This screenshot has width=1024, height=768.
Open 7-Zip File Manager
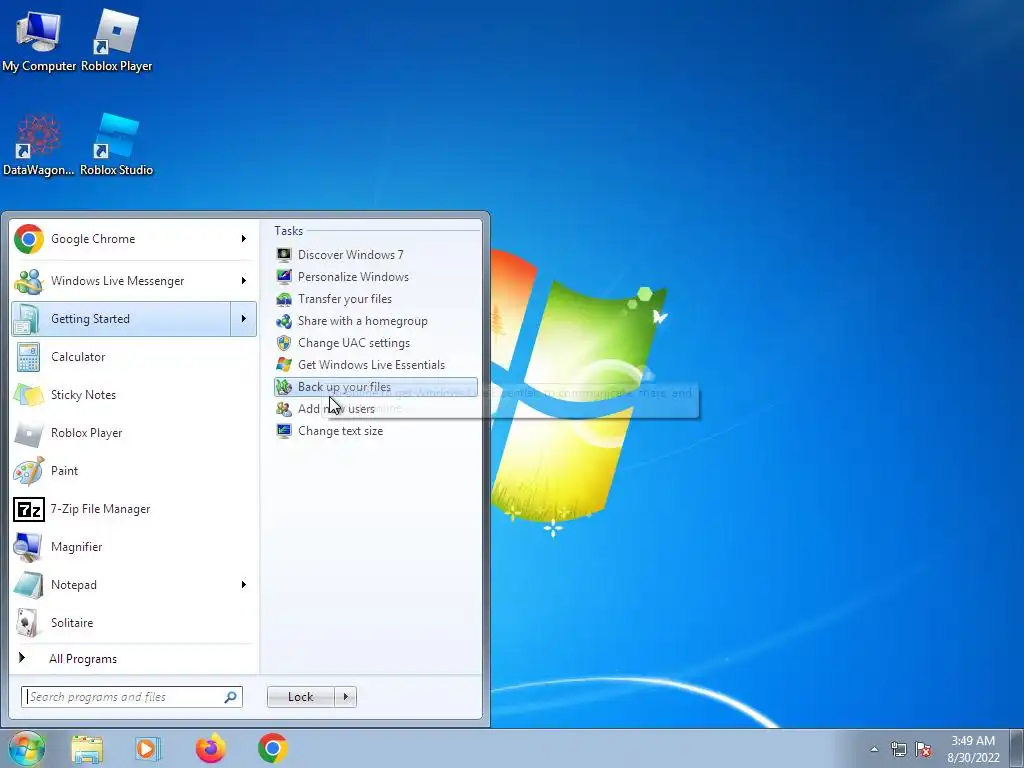(x=134, y=509)
